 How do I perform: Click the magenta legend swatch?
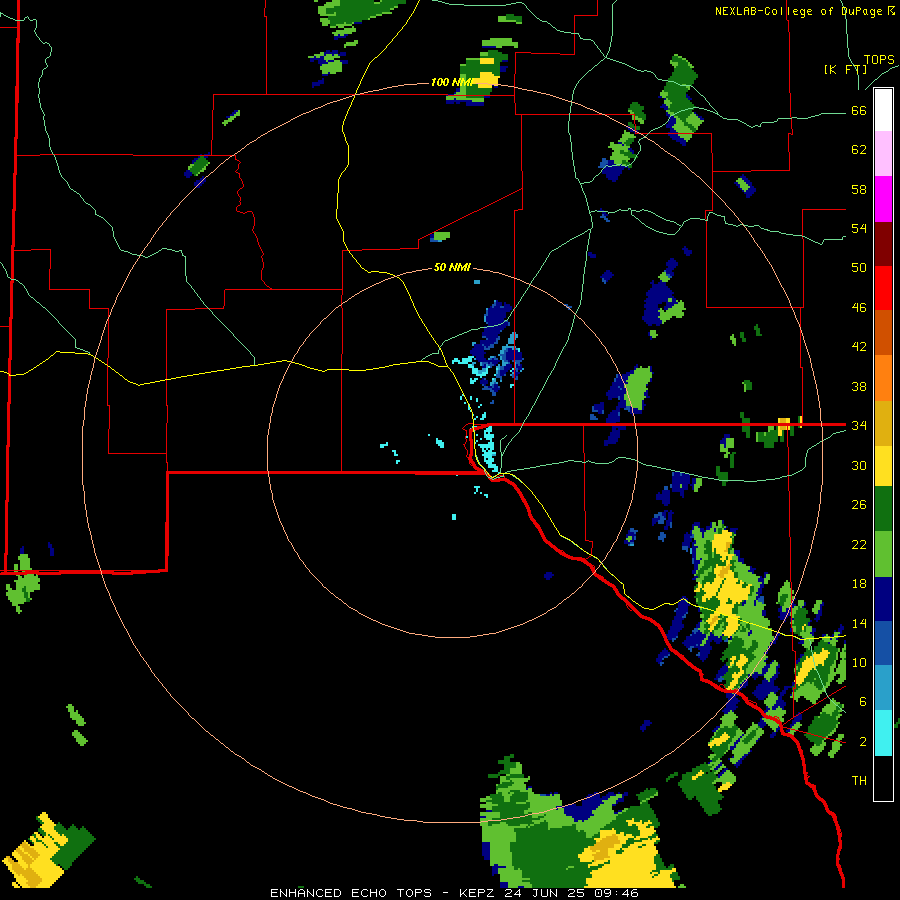[x=883, y=199]
